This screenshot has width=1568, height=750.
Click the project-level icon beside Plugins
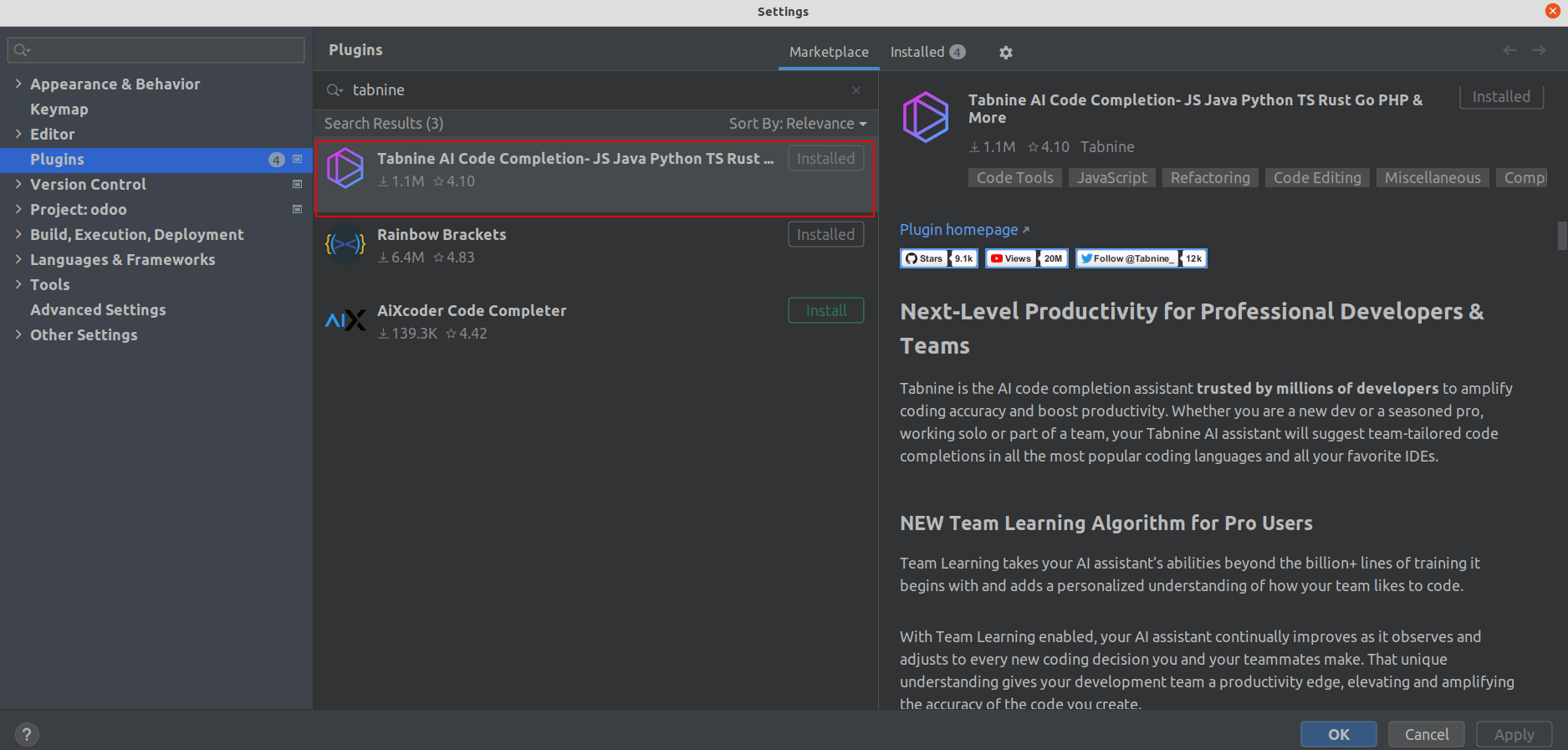point(297,159)
